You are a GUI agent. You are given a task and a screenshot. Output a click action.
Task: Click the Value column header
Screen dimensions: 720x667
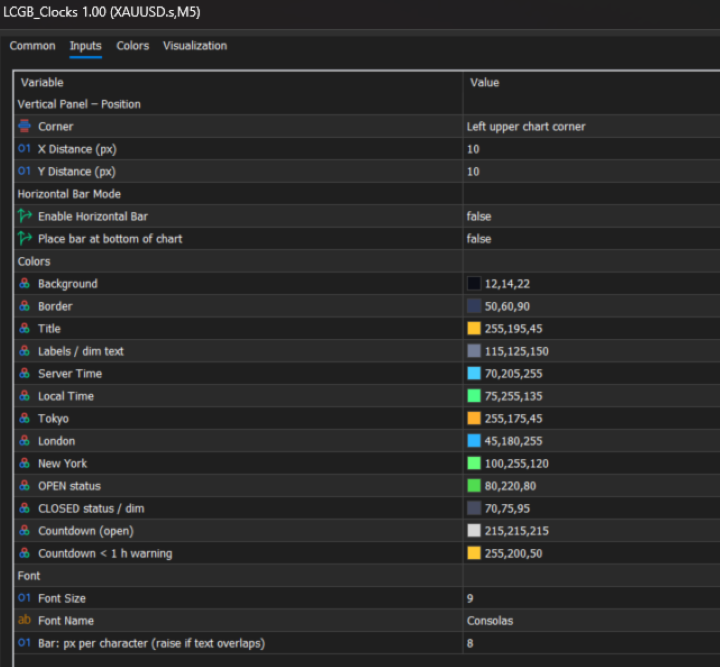tap(591, 83)
